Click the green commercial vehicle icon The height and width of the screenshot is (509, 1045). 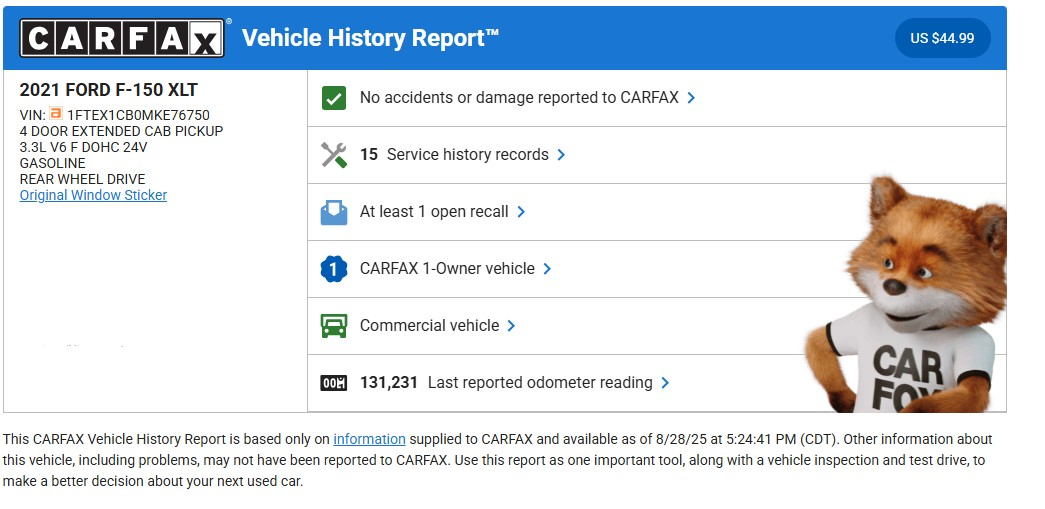333,326
